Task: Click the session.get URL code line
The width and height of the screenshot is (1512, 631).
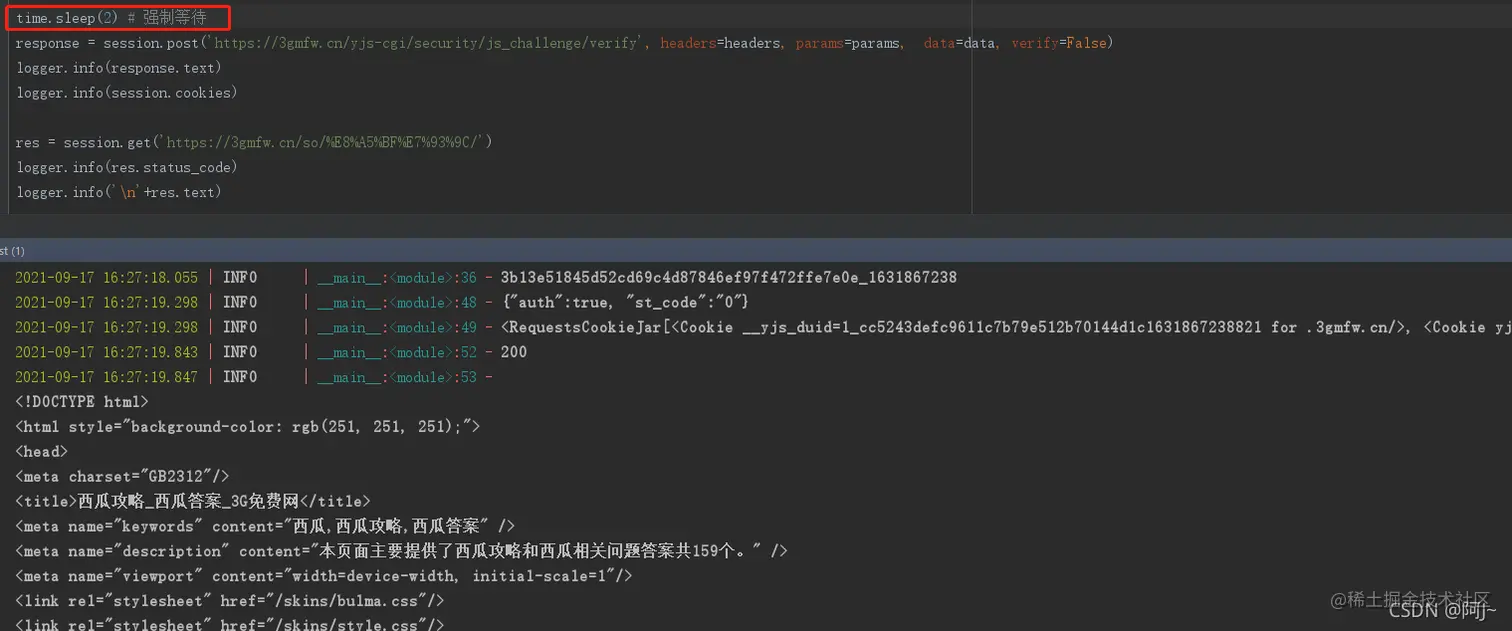Action: (x=254, y=143)
